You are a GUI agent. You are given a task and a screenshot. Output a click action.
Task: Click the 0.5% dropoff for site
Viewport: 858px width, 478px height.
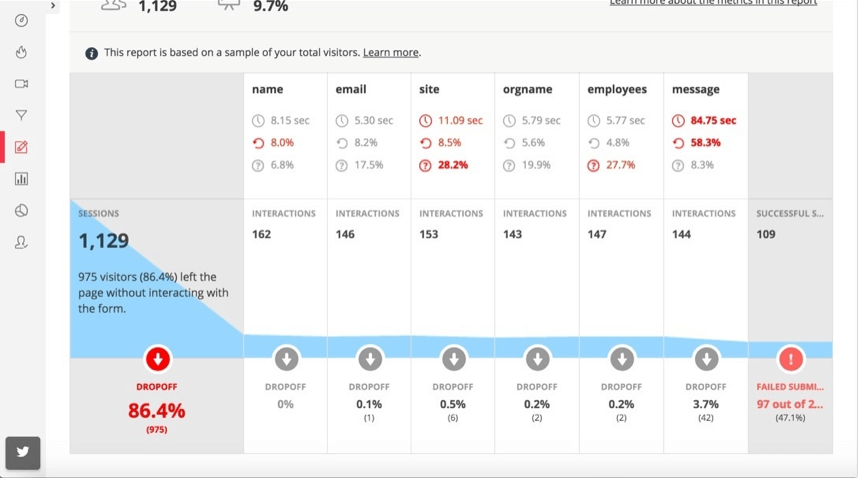point(453,404)
